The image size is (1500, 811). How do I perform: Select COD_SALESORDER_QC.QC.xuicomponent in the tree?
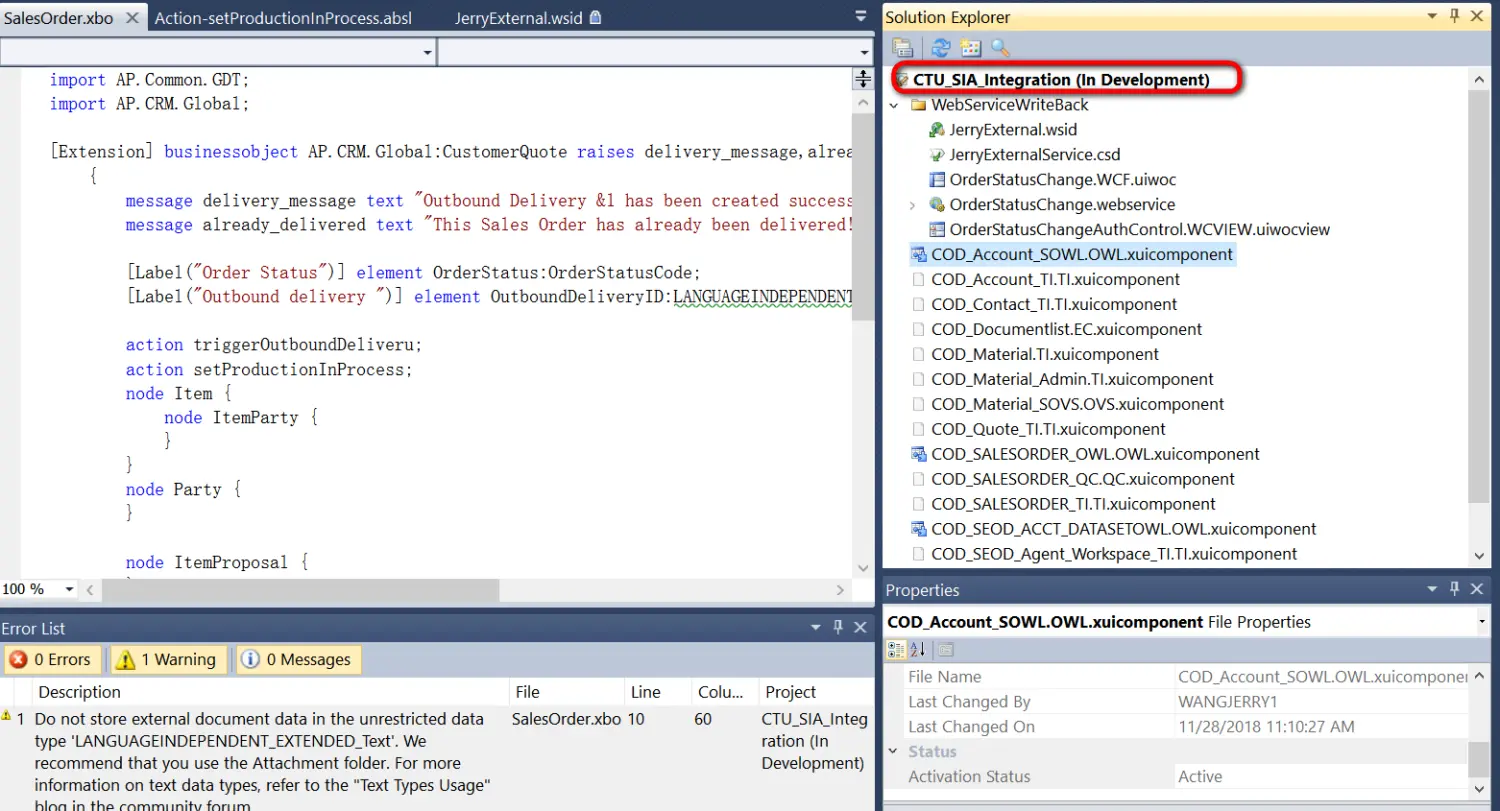pyautogui.click(x=1083, y=479)
